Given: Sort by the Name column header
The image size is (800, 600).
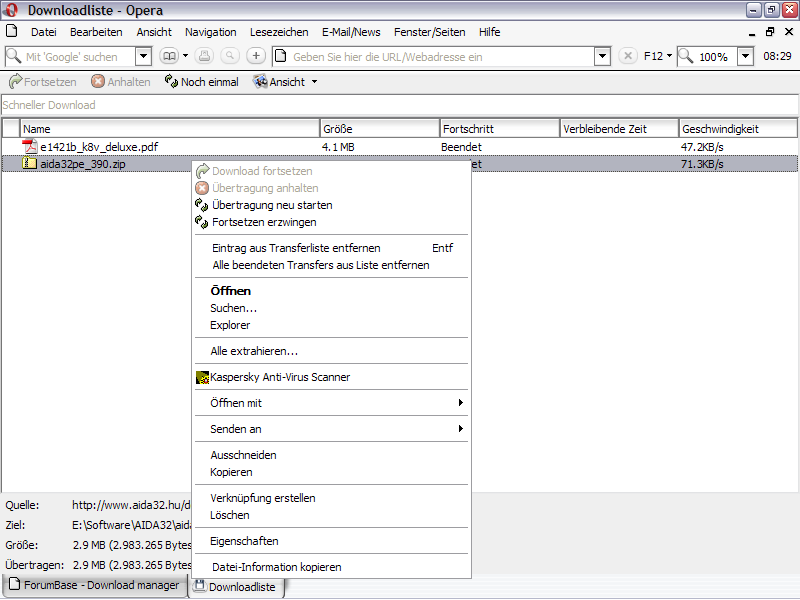Looking at the screenshot, I should click(x=170, y=129).
